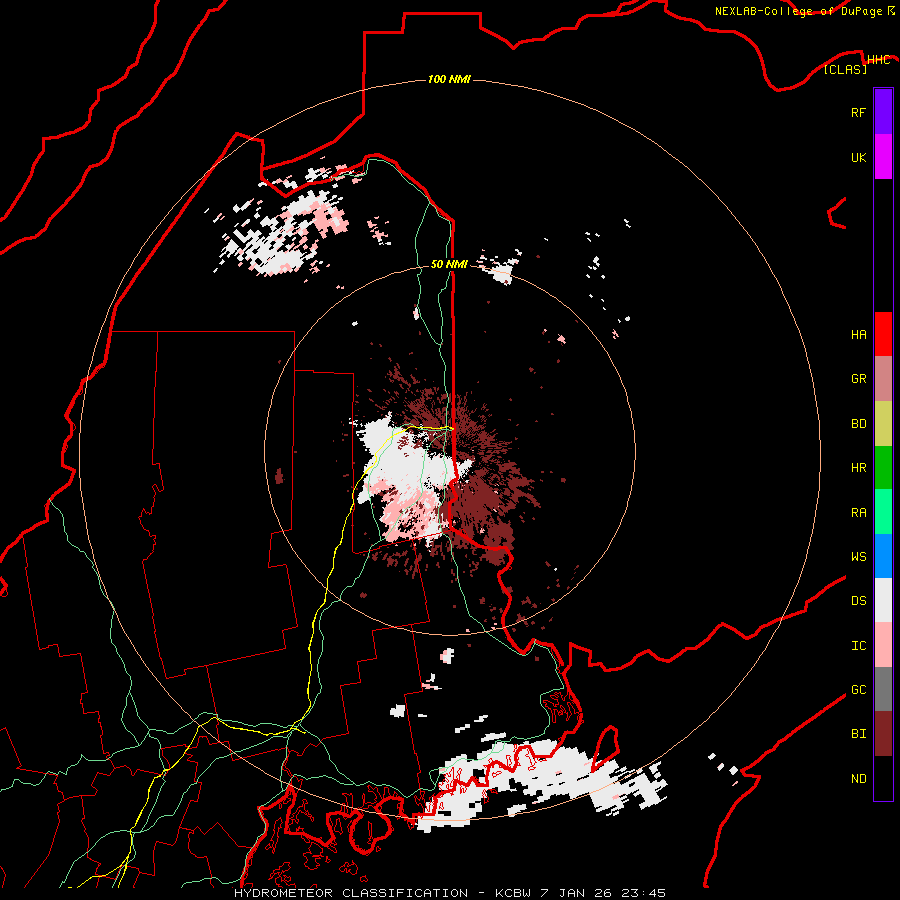
Task: Click the WS legend label
Action: pos(858,557)
